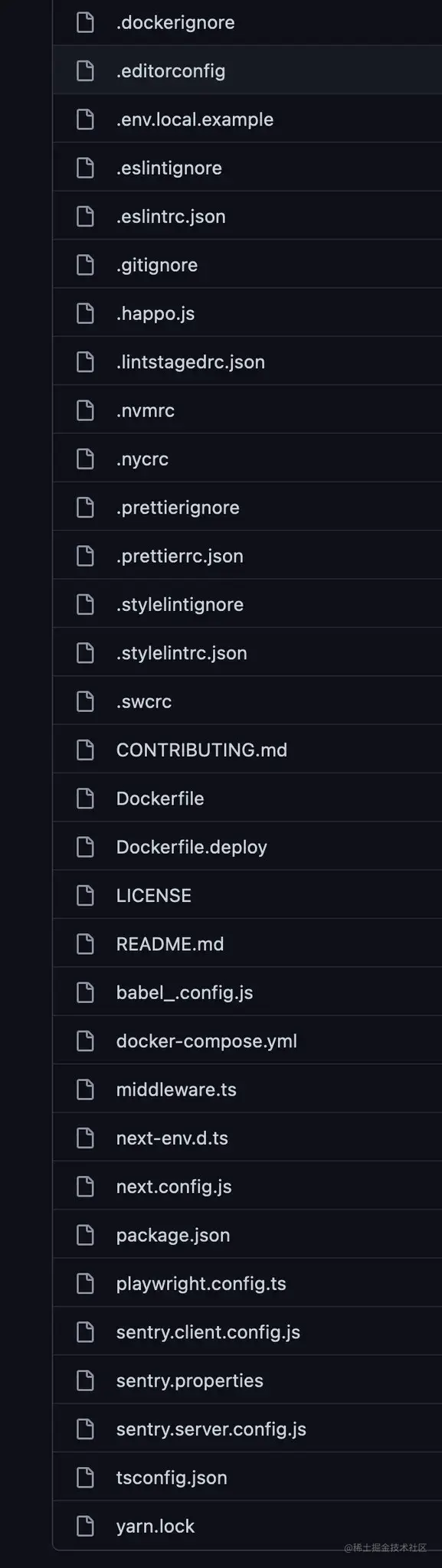View the .nvmrc file
Image resolution: width=442 pixels, height=1568 pixels.
(146, 410)
